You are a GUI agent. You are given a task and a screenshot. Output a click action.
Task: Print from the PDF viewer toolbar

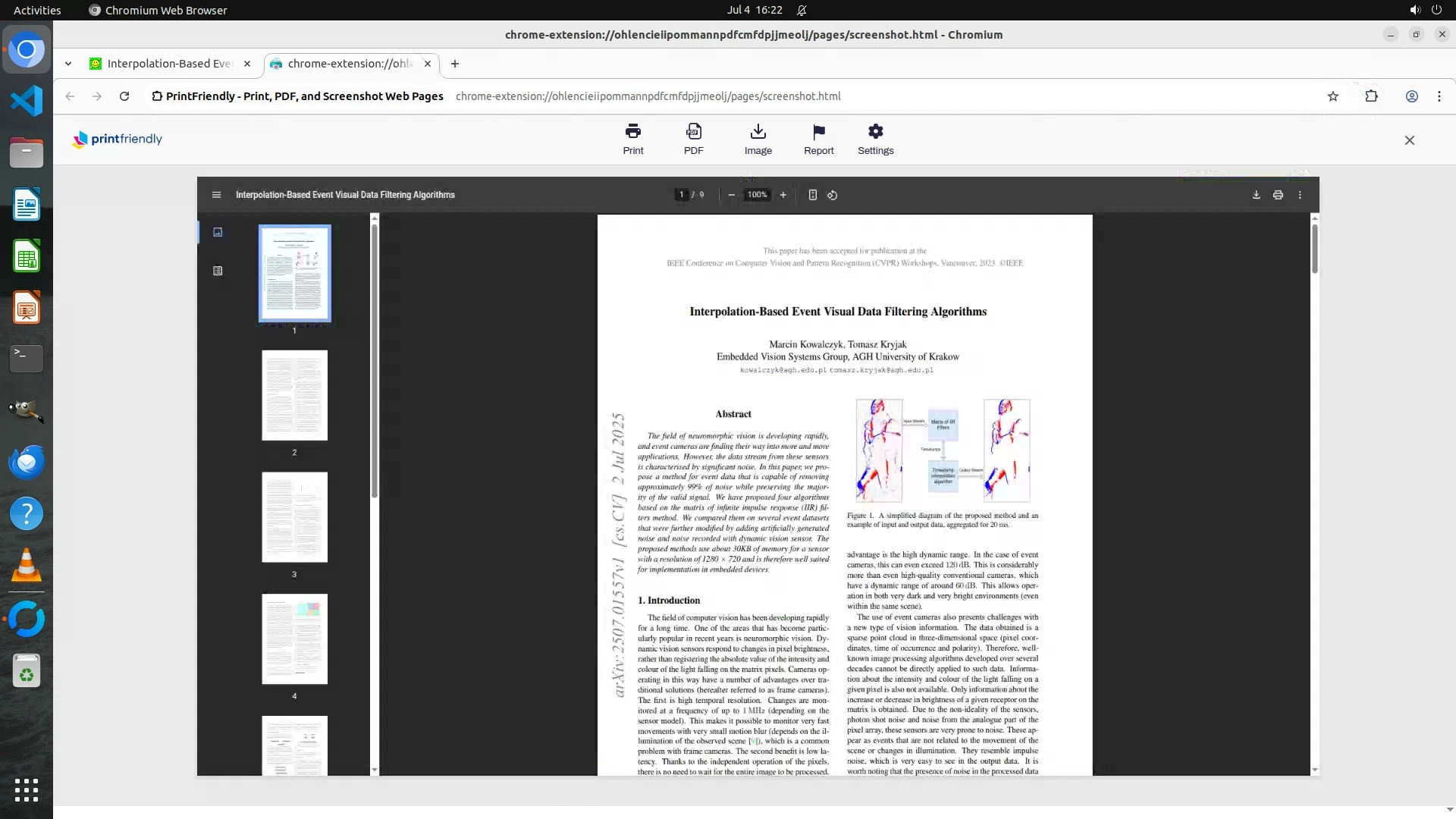[1278, 195]
